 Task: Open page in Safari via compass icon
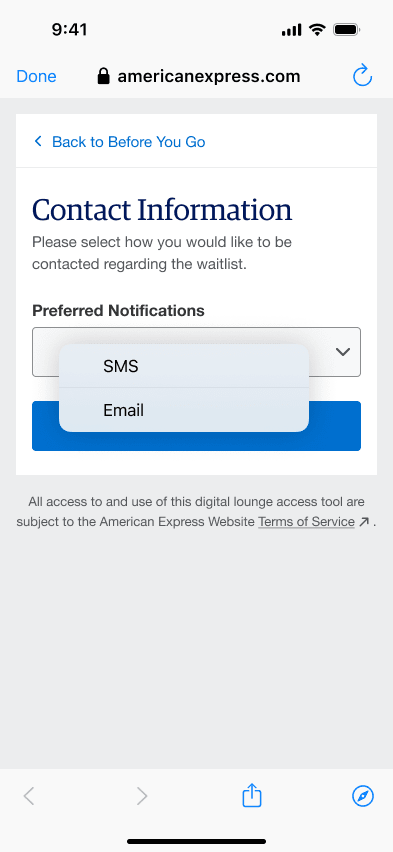[363, 797]
